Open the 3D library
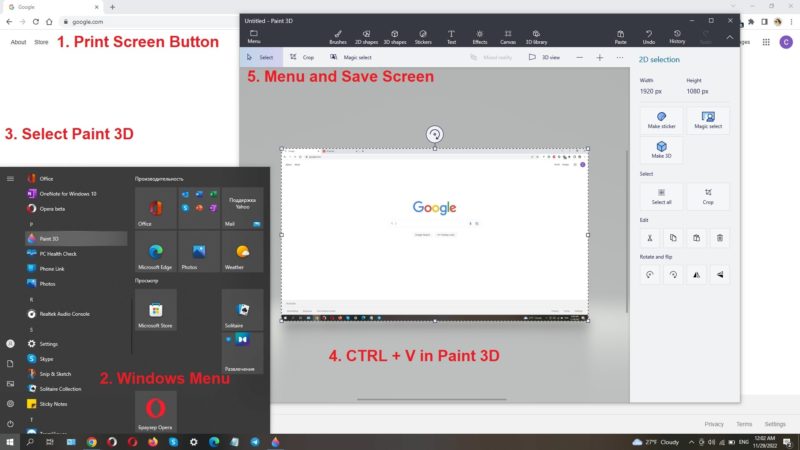The height and width of the screenshot is (450, 800). pos(537,37)
